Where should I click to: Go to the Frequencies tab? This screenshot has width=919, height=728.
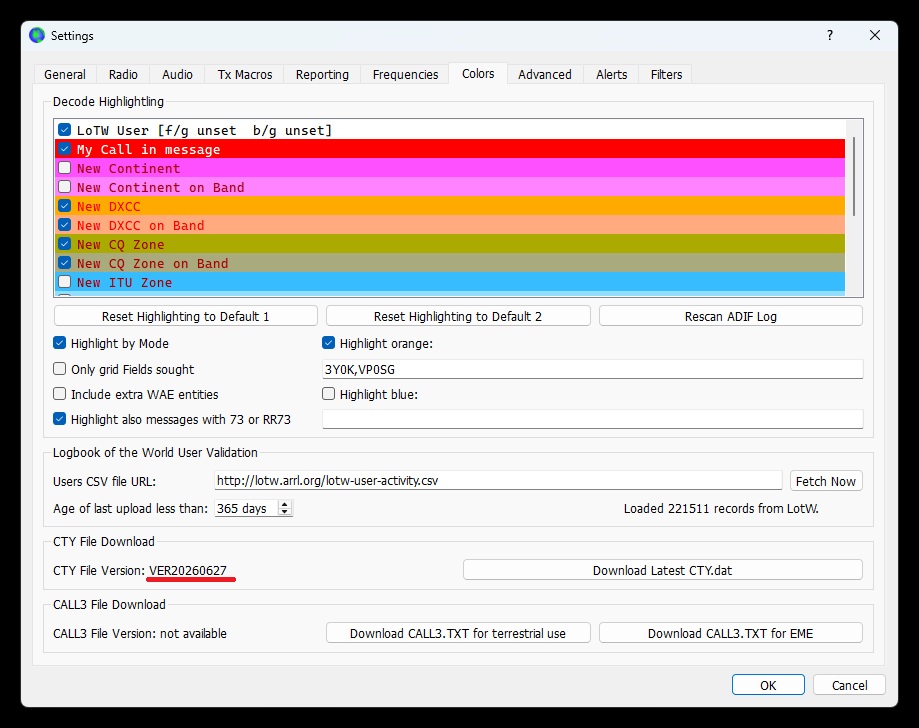(x=406, y=74)
